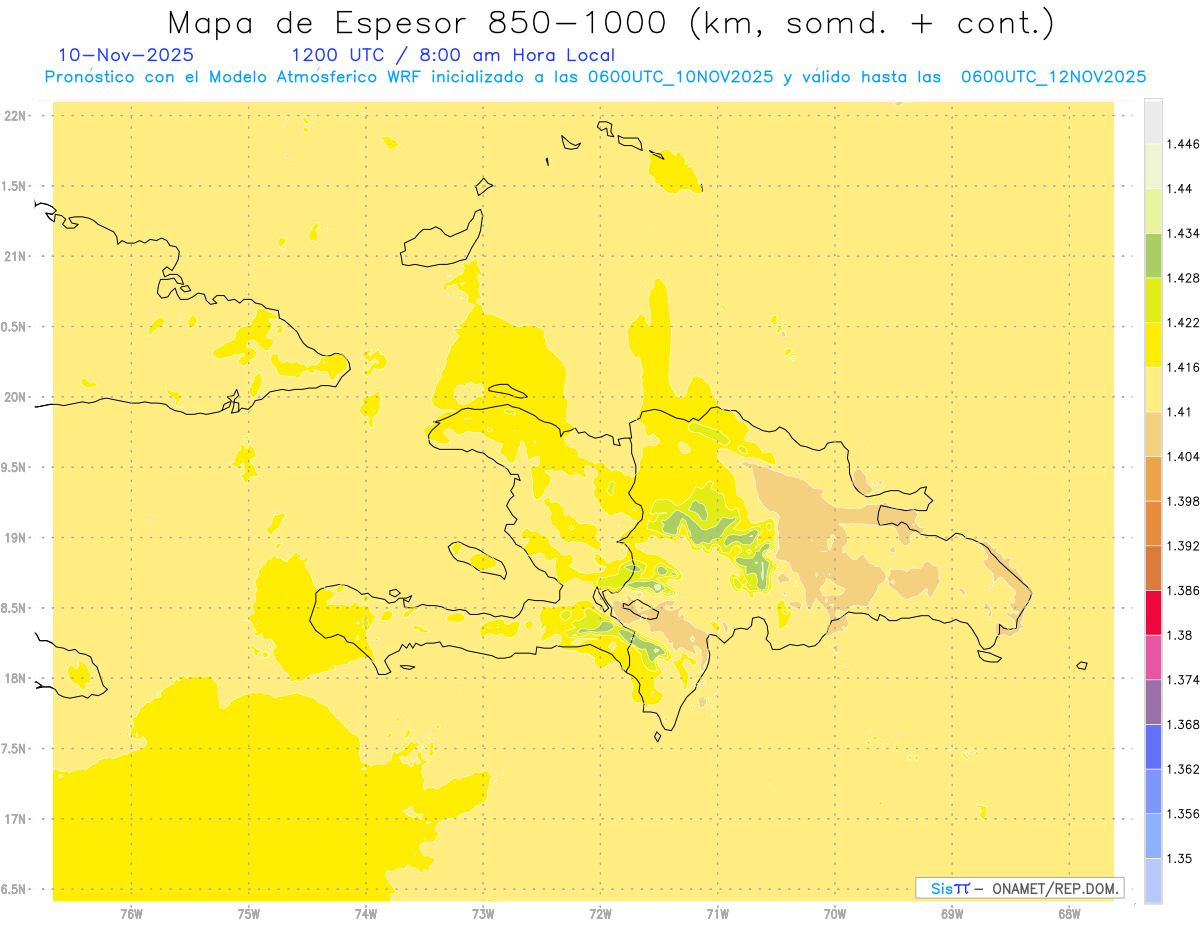Click the '1.356' colorbar value
Viewport: 1200px width, 927px height.
click(1182, 814)
